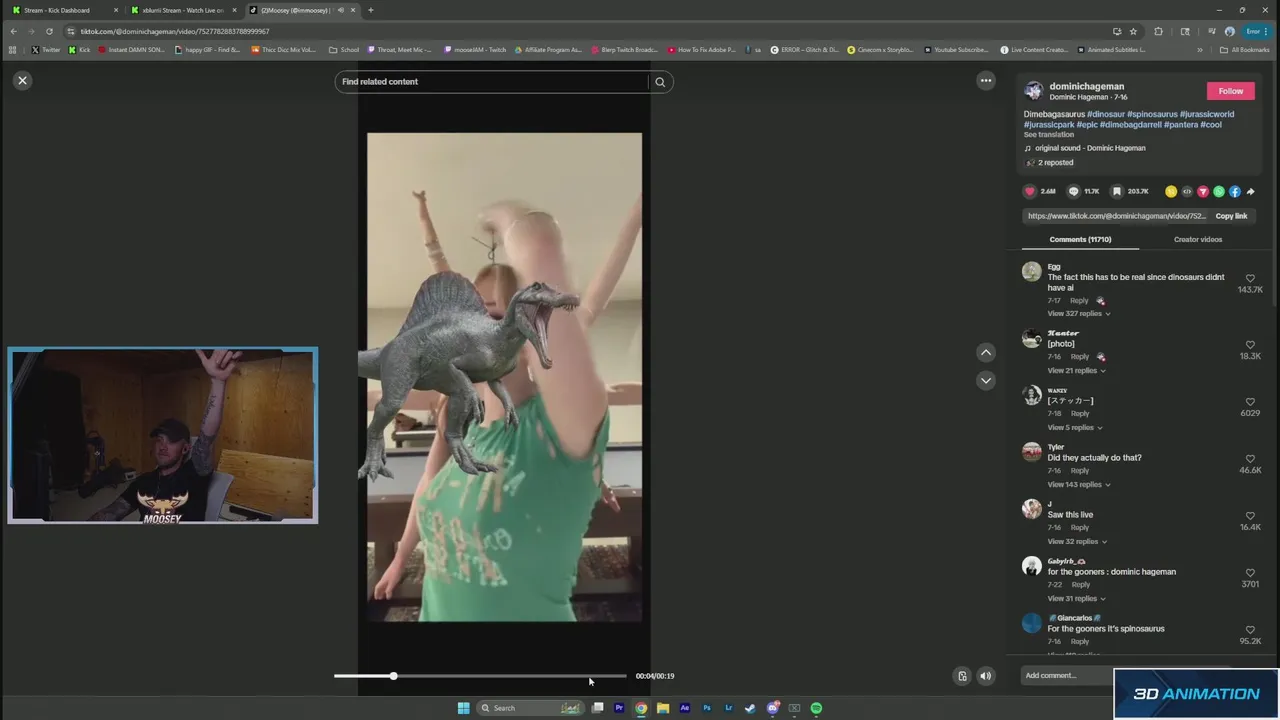Click the video playhead knob

click(x=393, y=676)
